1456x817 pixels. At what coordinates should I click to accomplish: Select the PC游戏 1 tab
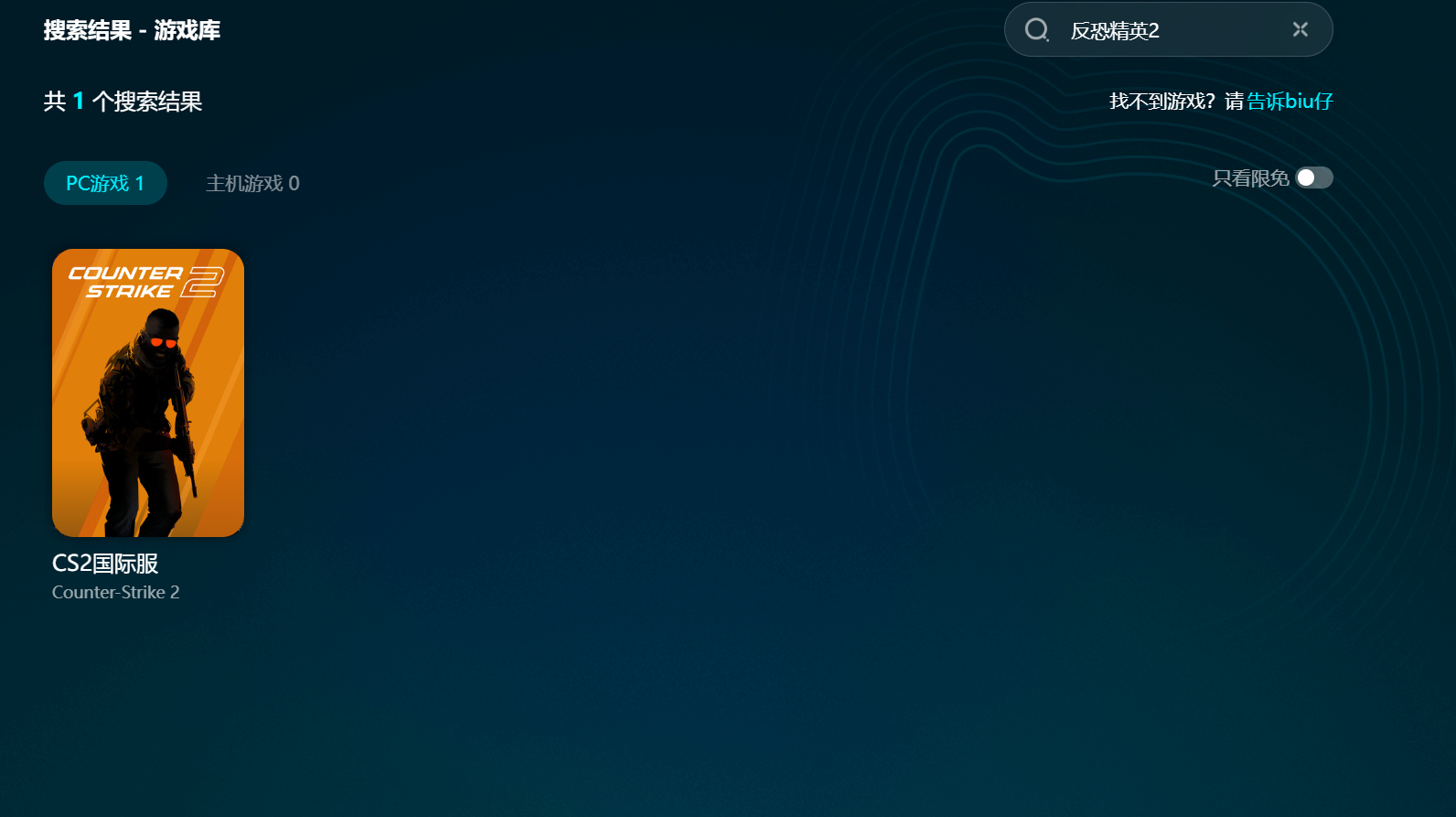[105, 183]
